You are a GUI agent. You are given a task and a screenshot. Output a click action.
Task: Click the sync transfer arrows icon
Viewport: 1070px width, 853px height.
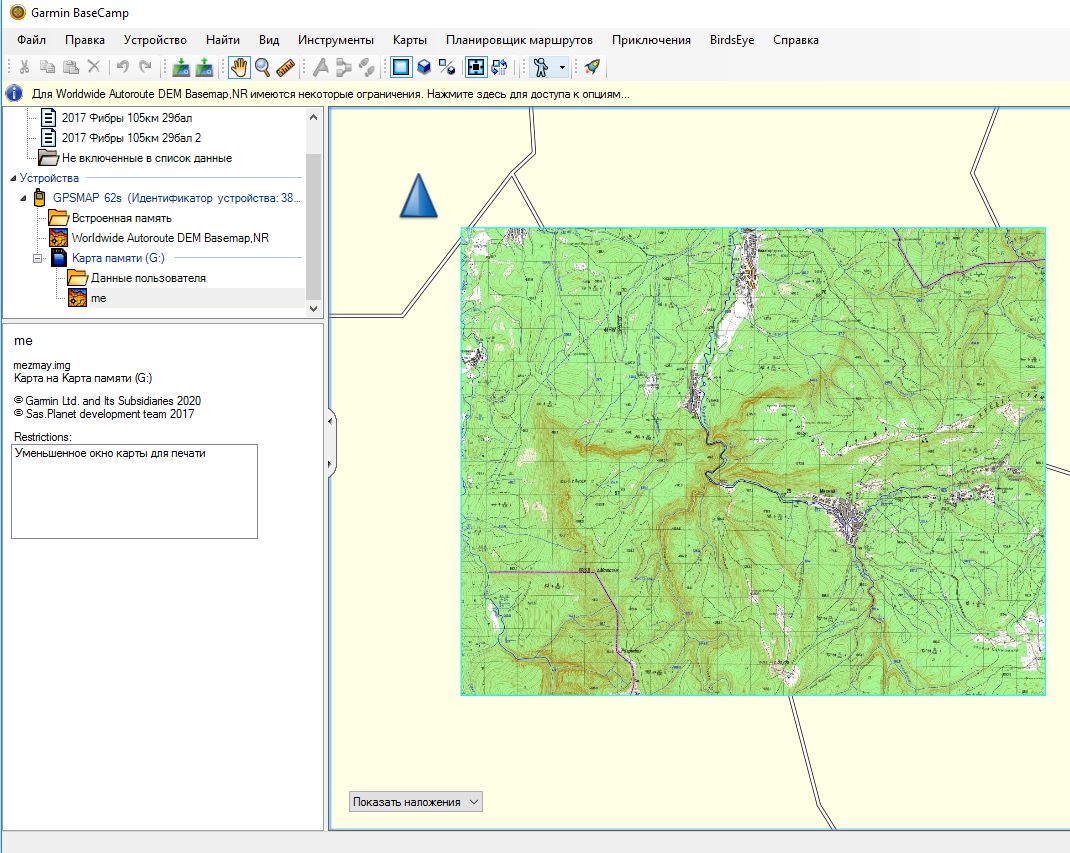(x=500, y=67)
